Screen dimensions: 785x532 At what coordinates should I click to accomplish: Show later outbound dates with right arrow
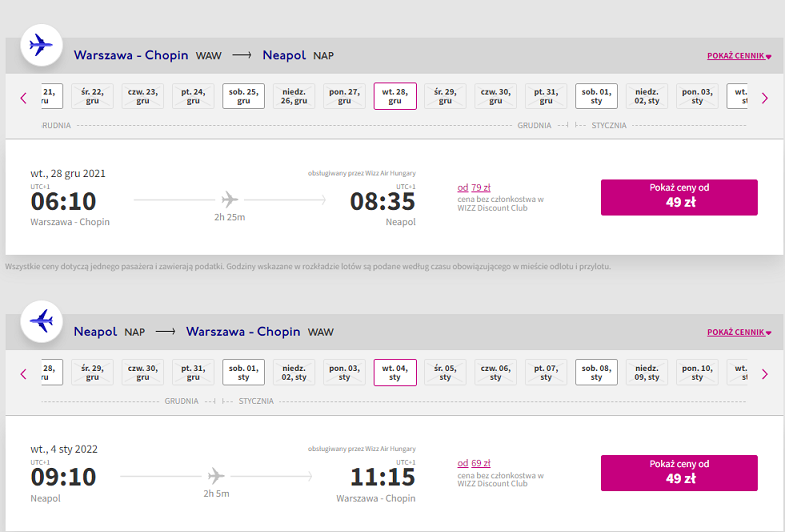point(764,98)
